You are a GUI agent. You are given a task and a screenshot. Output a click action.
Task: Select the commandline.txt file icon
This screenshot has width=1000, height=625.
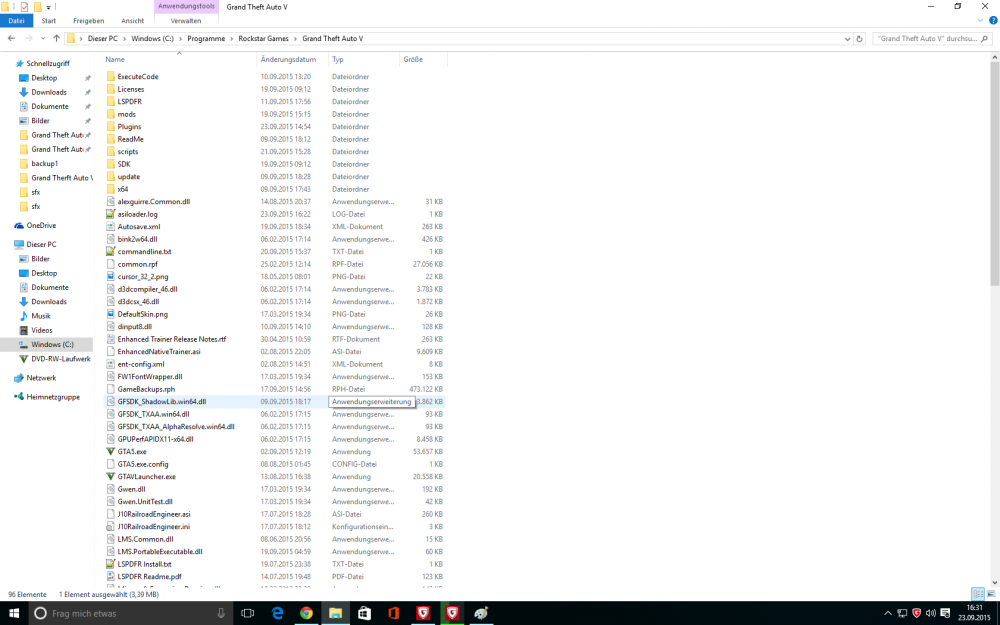[x=110, y=251]
